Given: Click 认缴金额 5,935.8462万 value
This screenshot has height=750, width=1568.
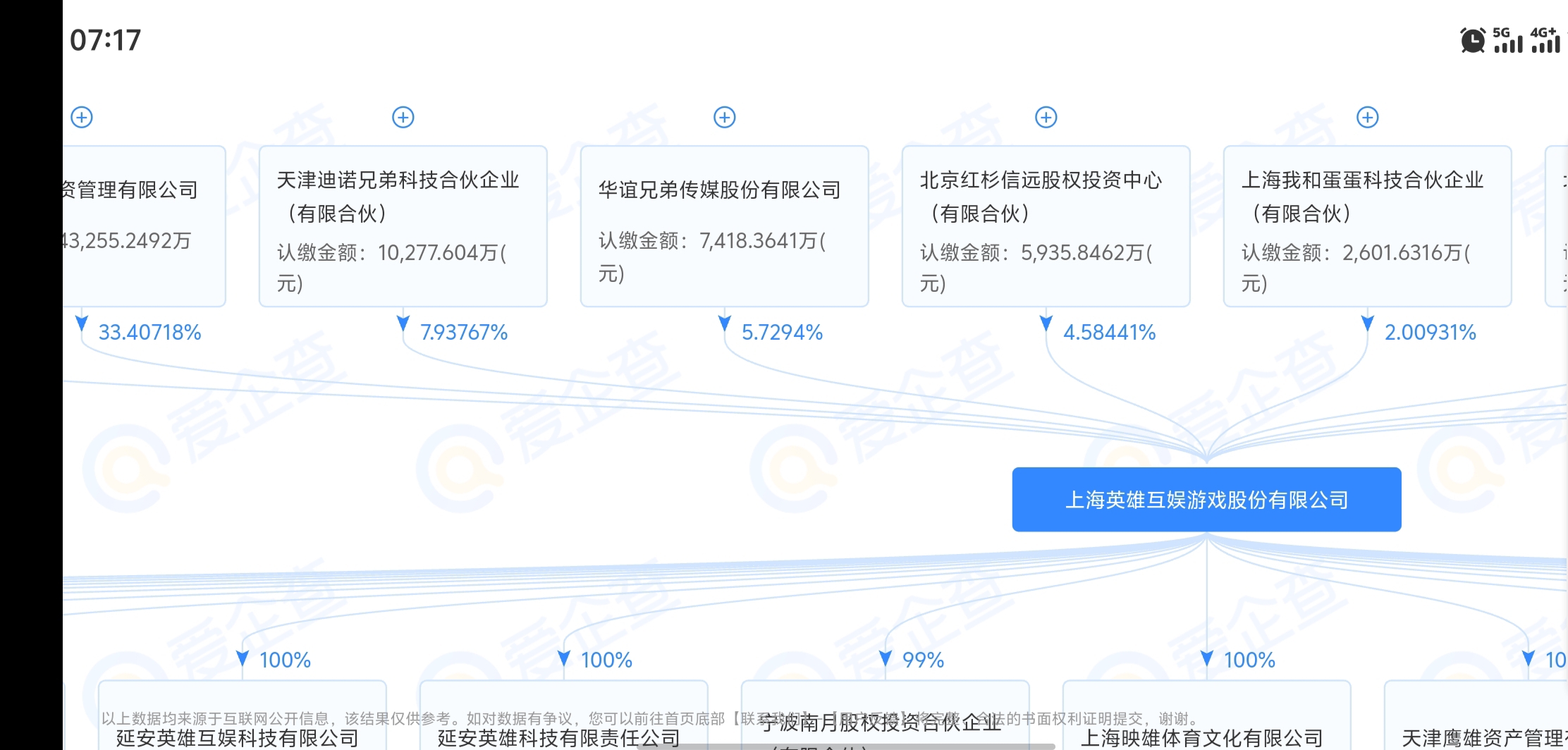Looking at the screenshot, I should 1036,268.
